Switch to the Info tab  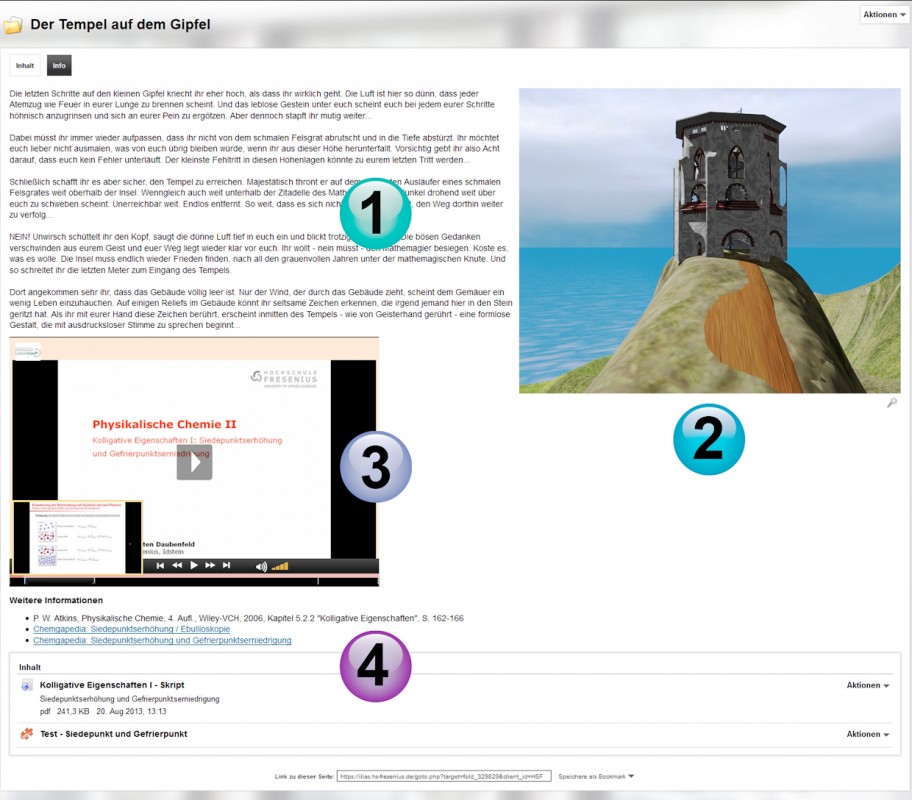(59, 65)
